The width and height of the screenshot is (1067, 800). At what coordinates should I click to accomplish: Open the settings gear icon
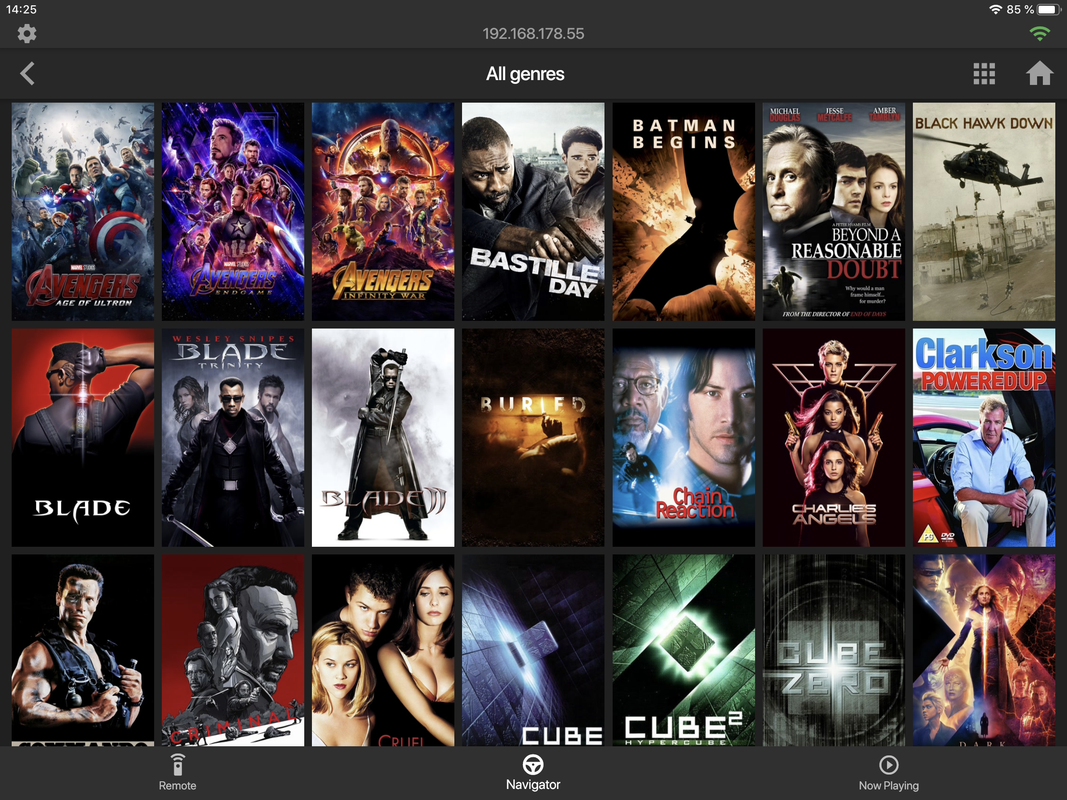[27, 33]
